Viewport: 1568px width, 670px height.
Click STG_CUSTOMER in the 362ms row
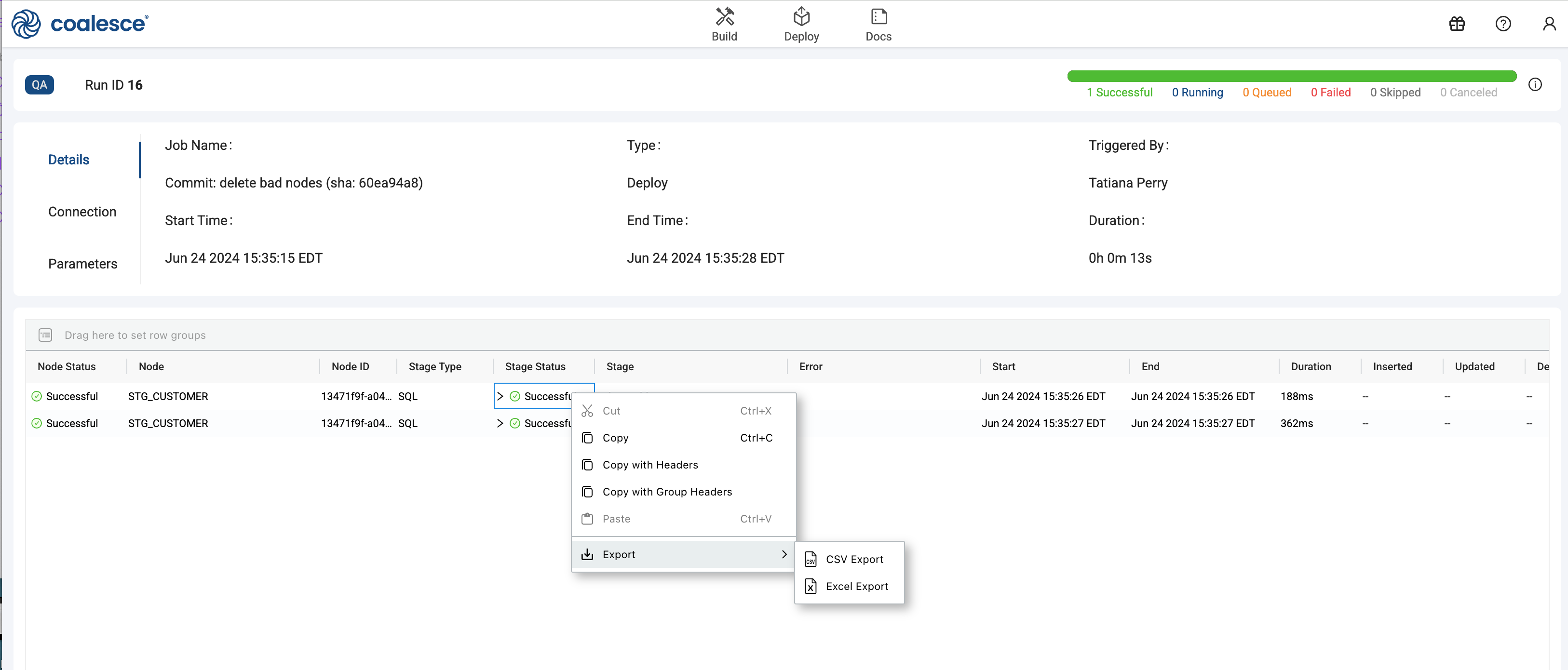point(168,423)
